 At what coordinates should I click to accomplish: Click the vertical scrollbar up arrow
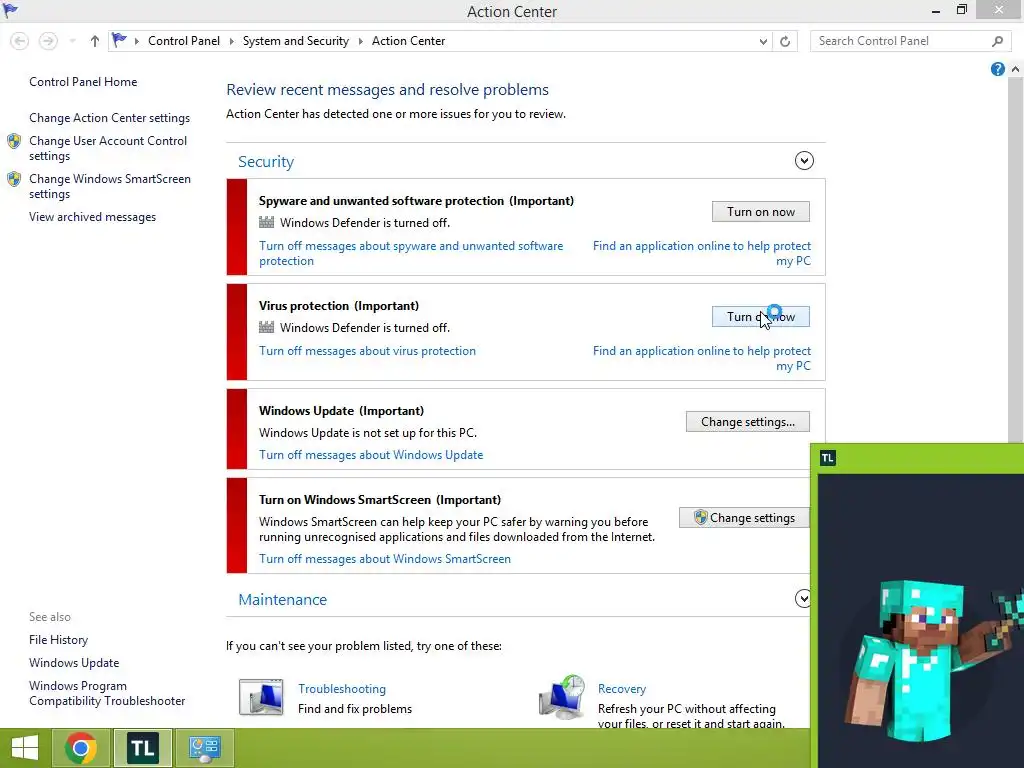pyautogui.click(x=1016, y=69)
